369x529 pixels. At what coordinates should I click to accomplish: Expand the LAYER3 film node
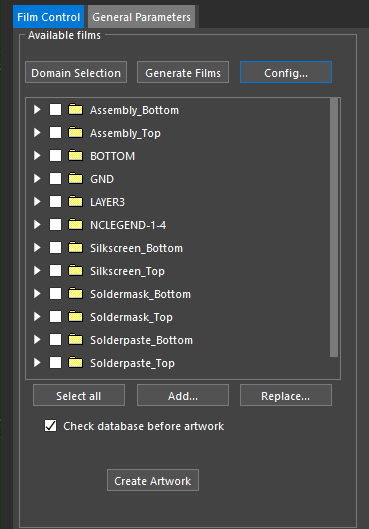click(x=37, y=201)
